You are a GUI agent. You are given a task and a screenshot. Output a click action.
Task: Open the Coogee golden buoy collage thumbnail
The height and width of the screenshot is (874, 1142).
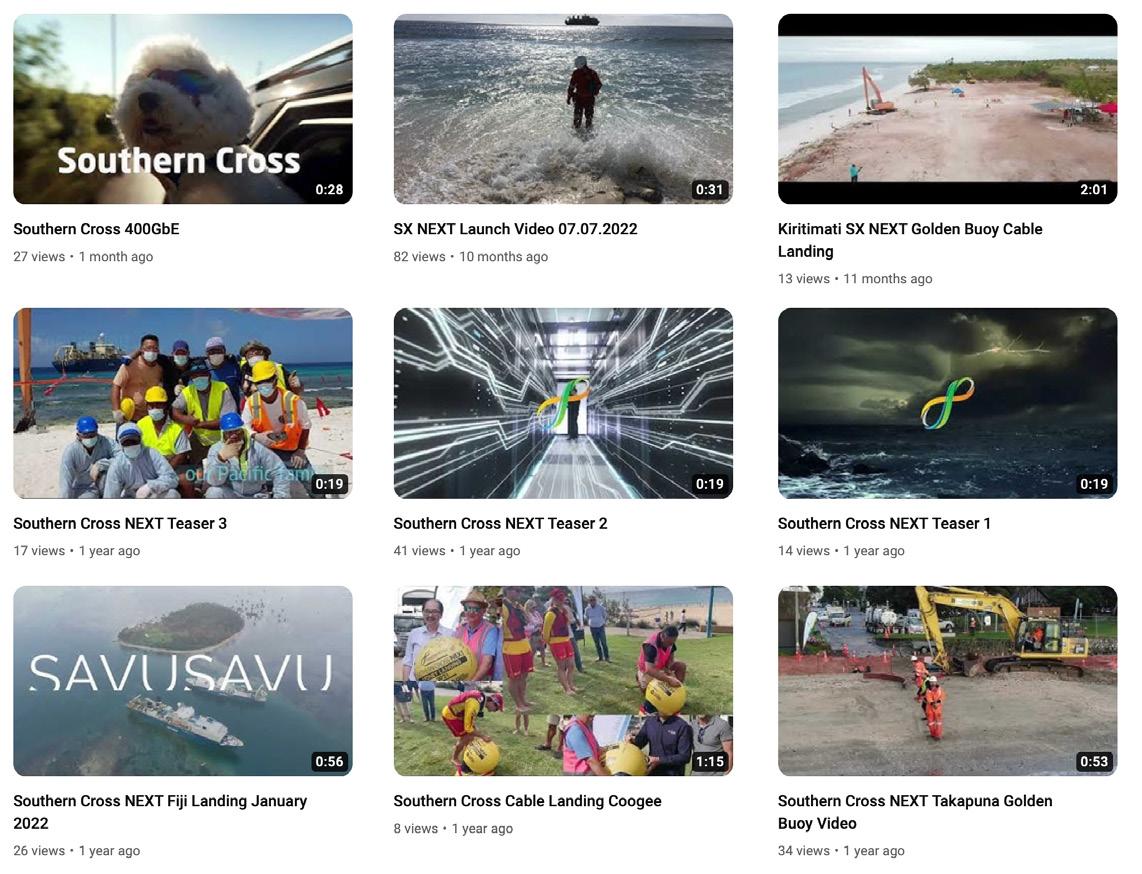pyautogui.click(x=563, y=681)
